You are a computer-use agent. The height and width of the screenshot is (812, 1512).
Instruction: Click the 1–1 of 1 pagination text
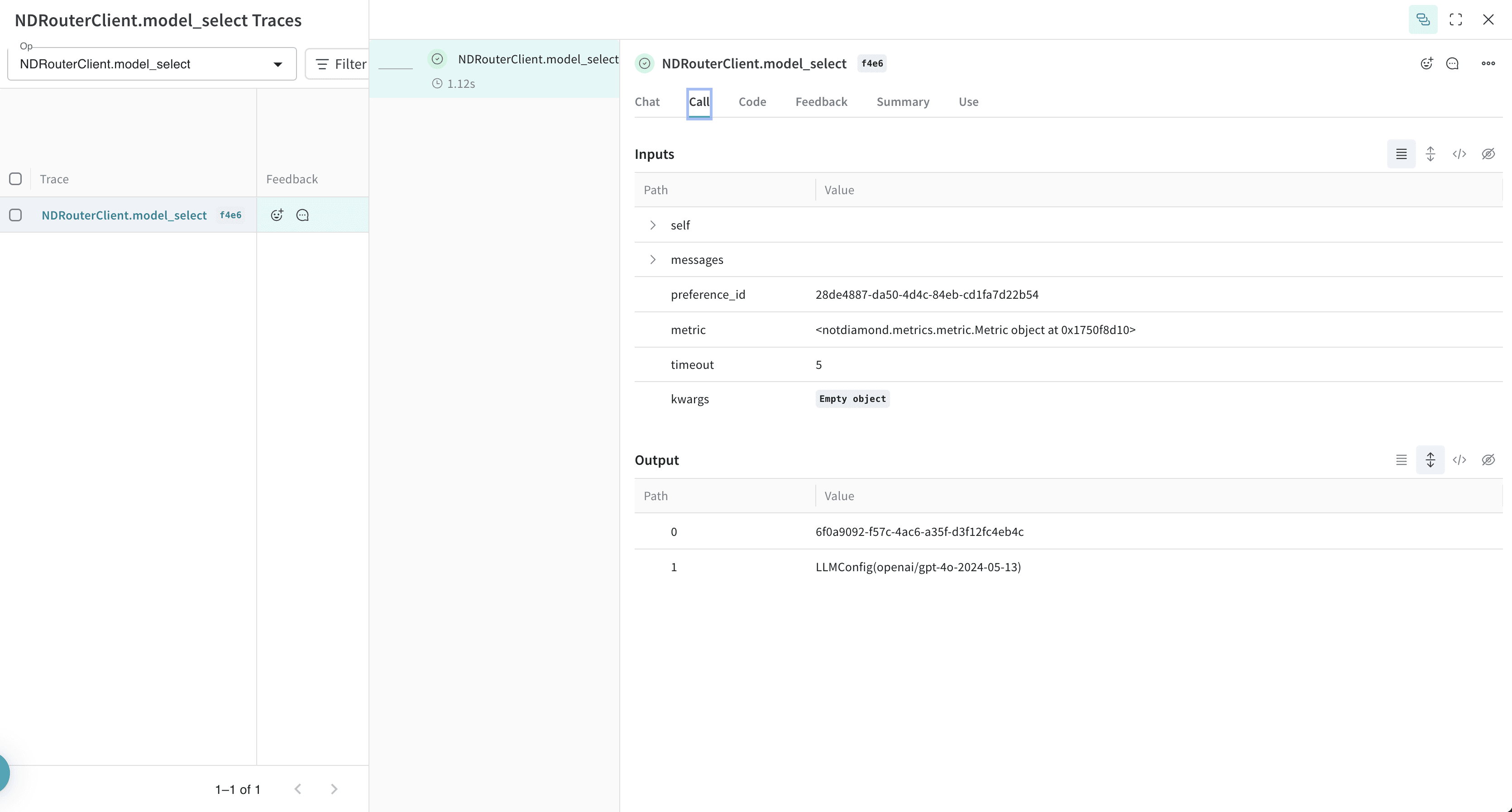pos(237,790)
